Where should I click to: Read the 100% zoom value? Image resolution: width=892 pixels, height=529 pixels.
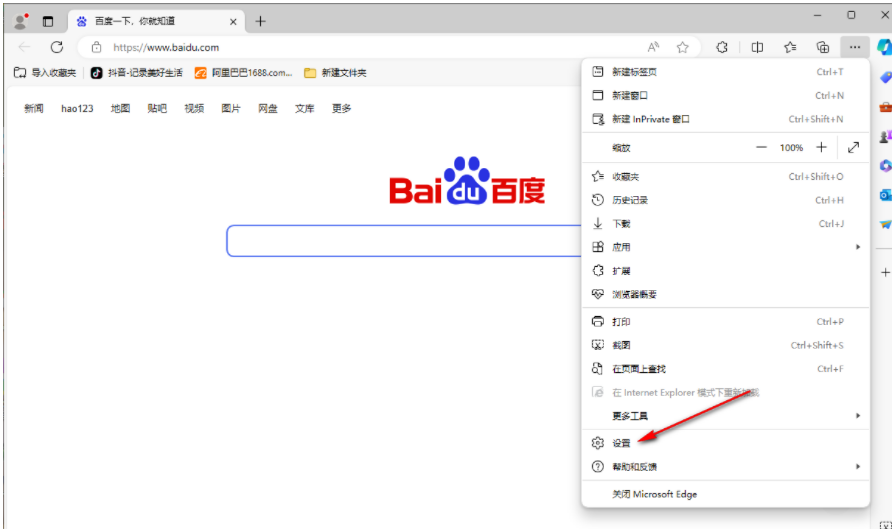point(791,147)
